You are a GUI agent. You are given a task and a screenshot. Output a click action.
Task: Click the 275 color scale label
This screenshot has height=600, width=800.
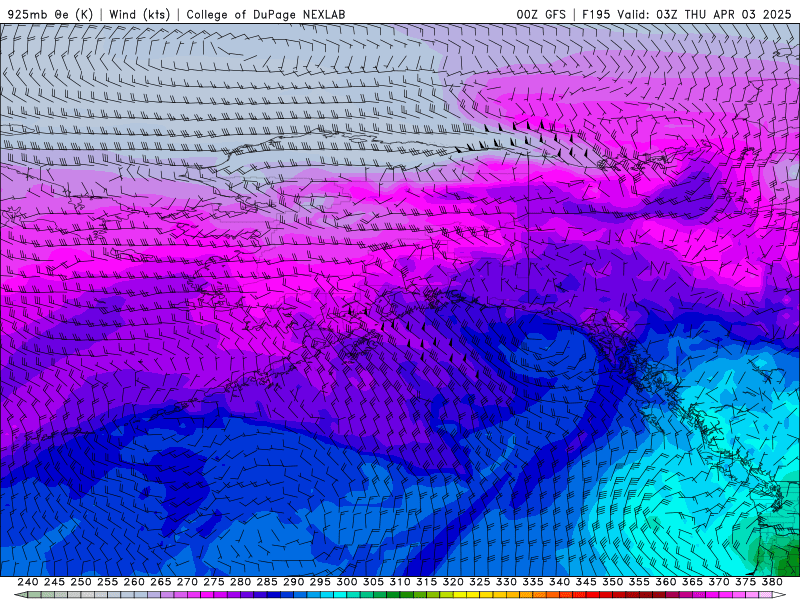[214, 582]
